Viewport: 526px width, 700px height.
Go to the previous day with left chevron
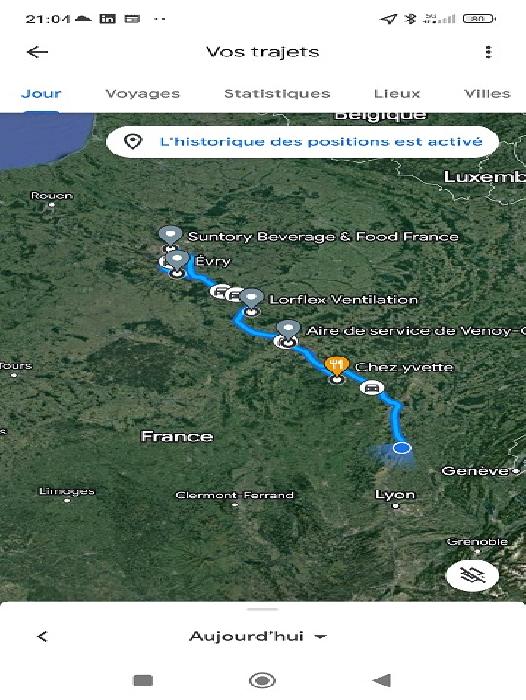[x=42, y=636]
